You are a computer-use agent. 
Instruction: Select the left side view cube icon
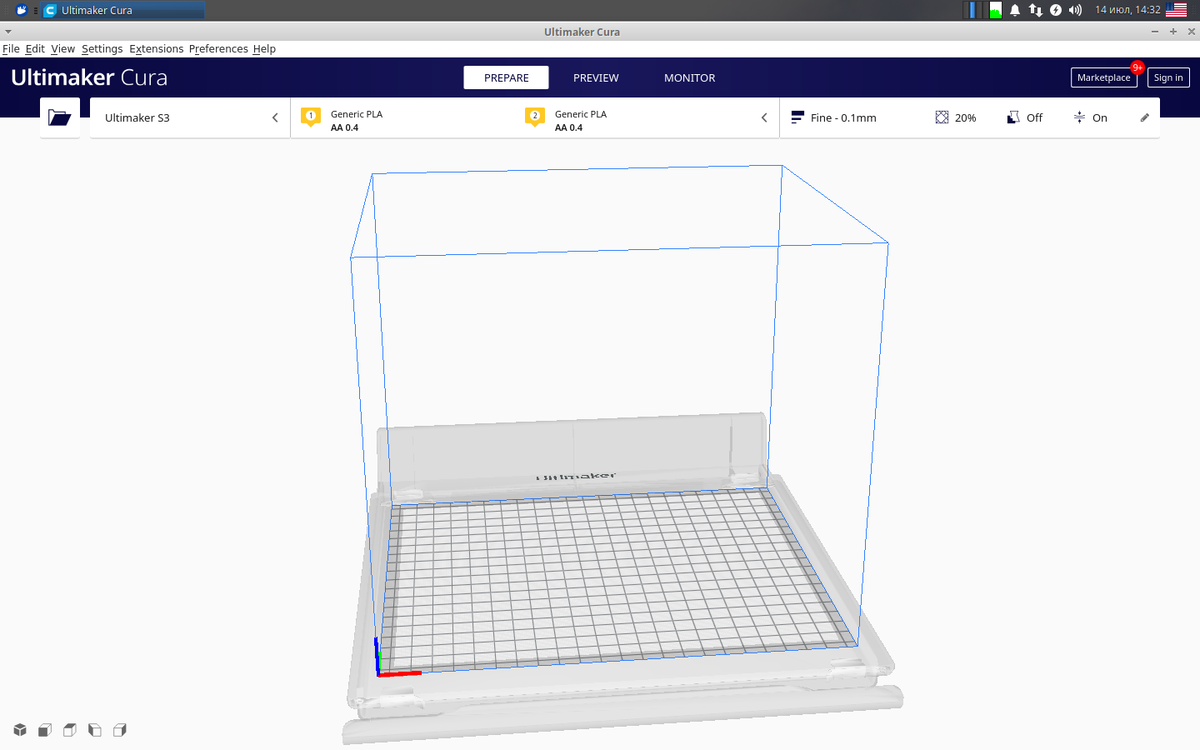click(95, 729)
